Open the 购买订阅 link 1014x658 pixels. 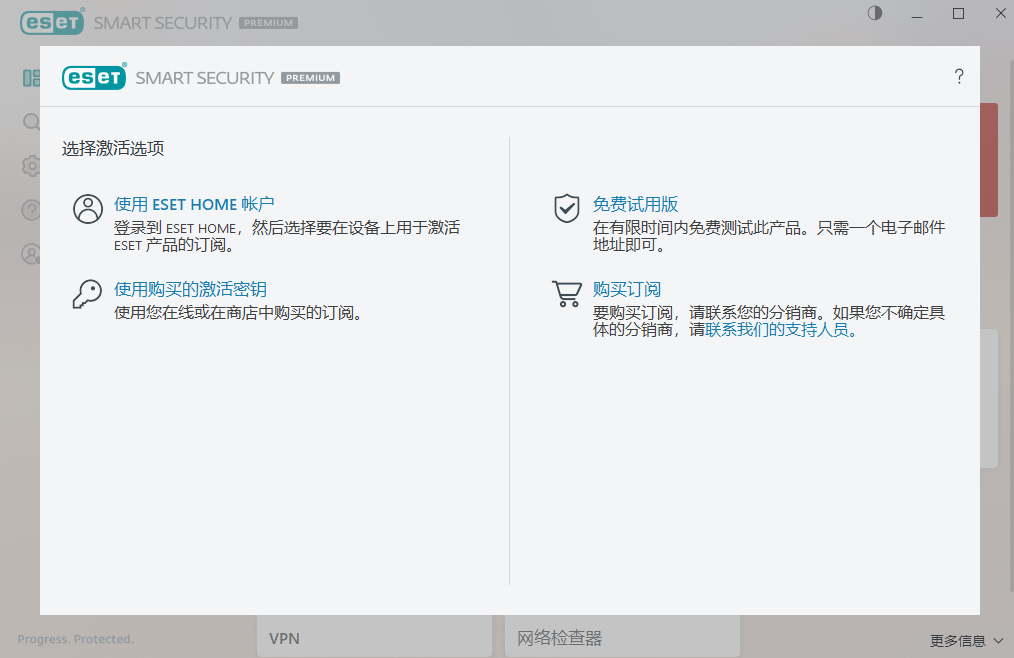pyautogui.click(x=627, y=289)
